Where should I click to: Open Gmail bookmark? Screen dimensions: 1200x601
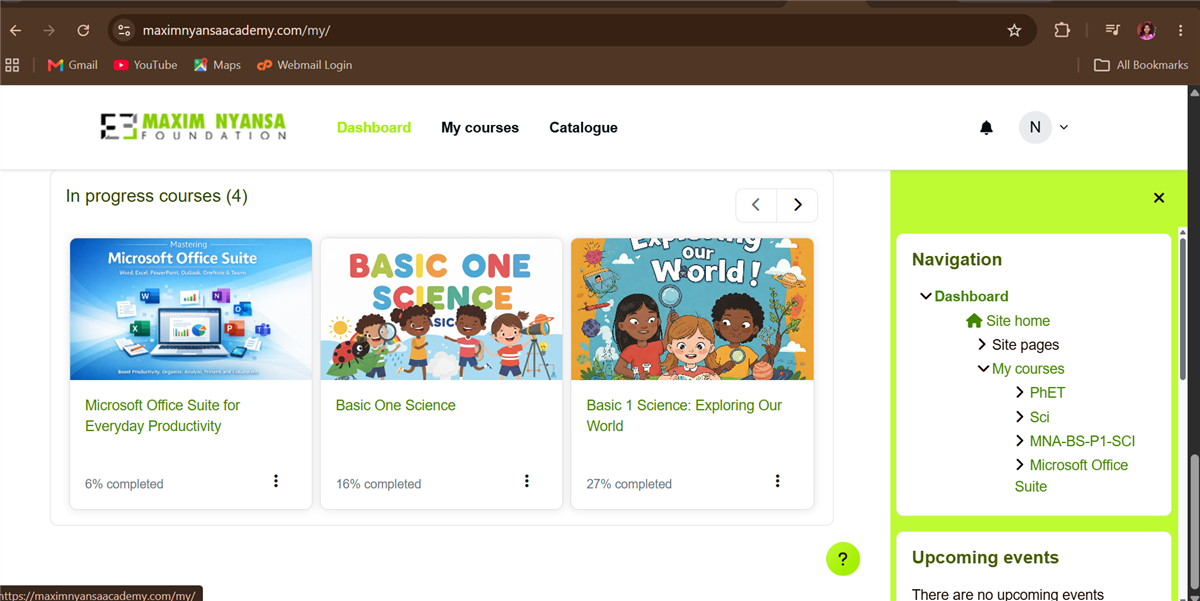pyautogui.click(x=73, y=65)
